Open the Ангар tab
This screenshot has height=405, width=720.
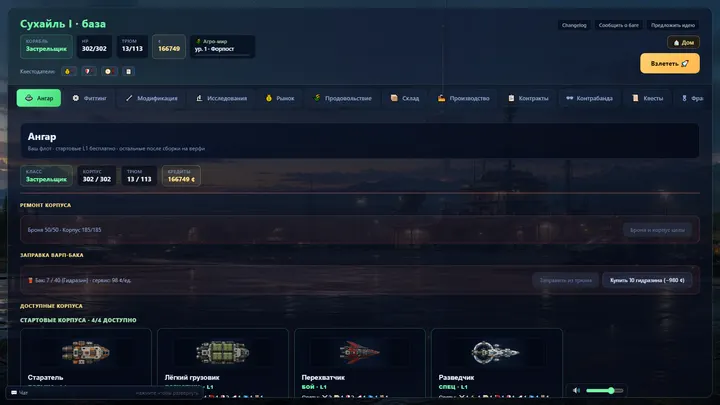[x=39, y=98]
